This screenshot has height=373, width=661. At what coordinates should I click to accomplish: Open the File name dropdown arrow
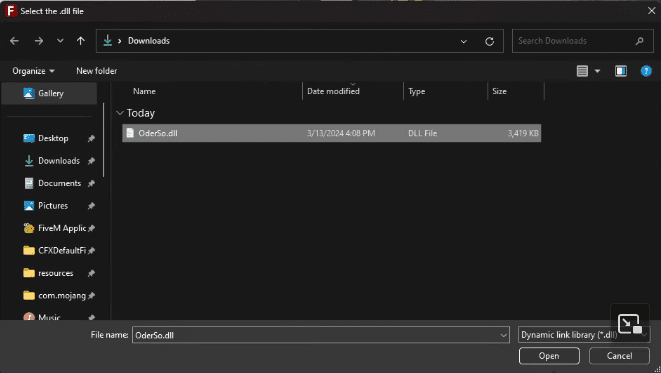coord(504,335)
